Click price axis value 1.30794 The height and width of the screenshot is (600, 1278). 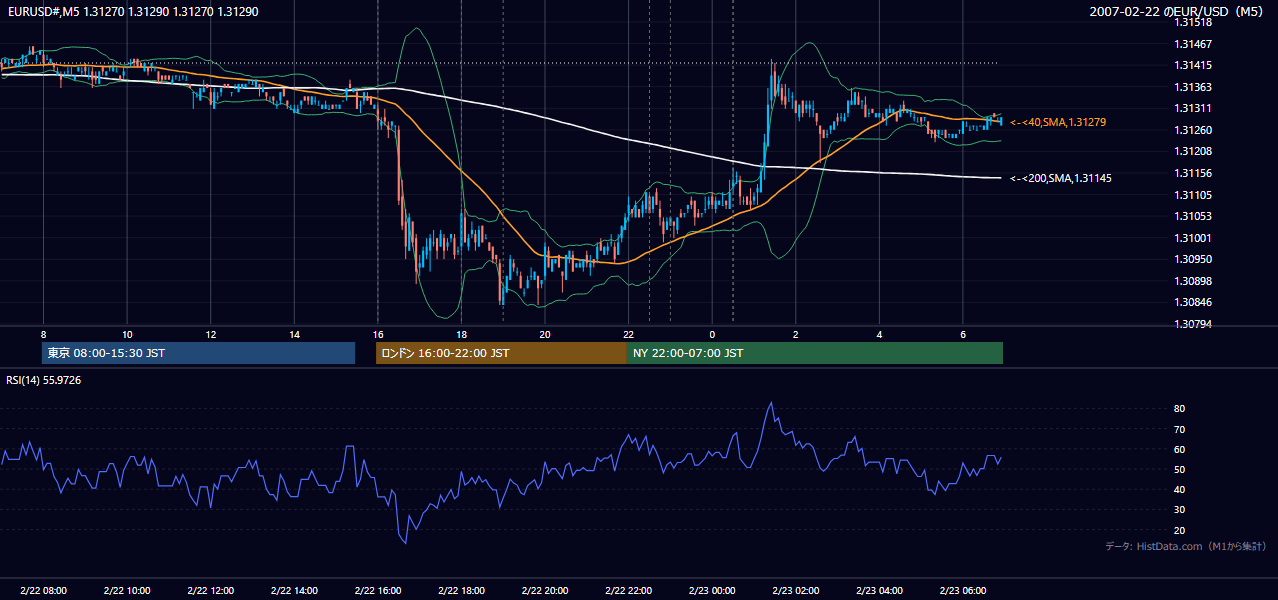(1194, 324)
